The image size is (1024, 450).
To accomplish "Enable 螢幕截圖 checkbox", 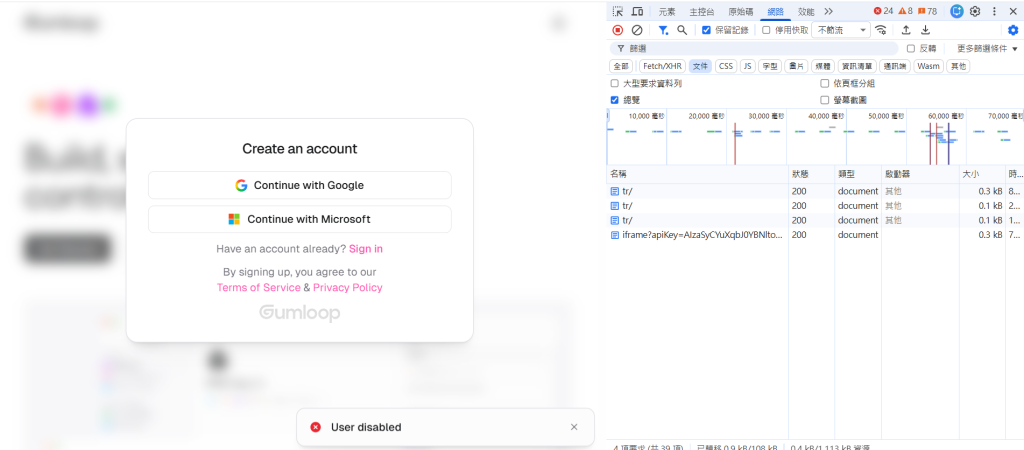I will (x=824, y=100).
